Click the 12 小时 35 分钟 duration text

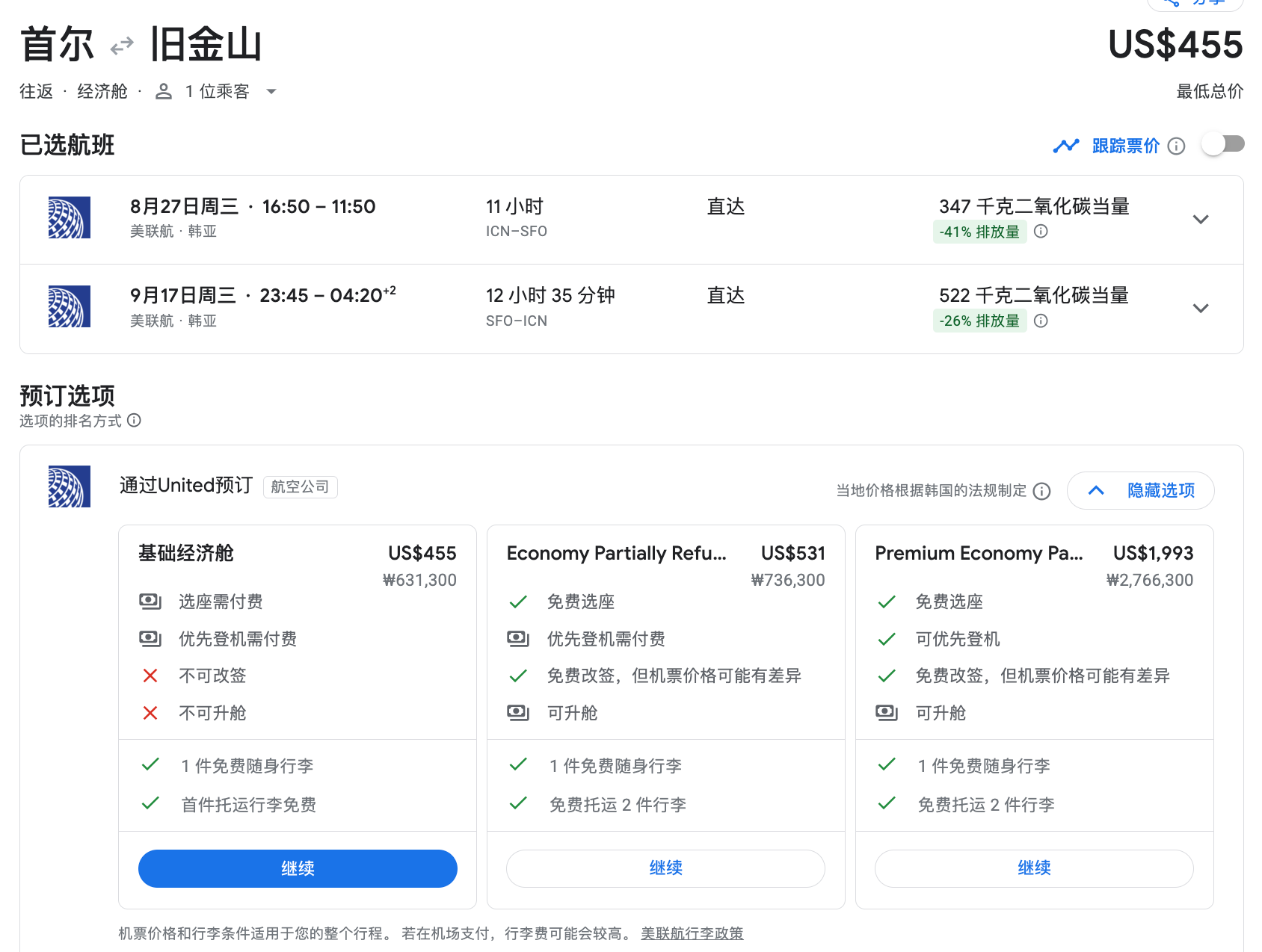pyautogui.click(x=550, y=295)
